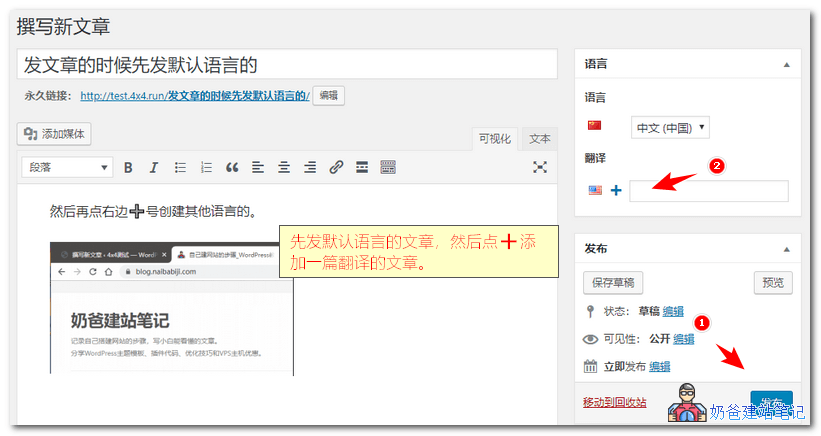
Task: Click the plus icon to add translation
Action: point(616,190)
